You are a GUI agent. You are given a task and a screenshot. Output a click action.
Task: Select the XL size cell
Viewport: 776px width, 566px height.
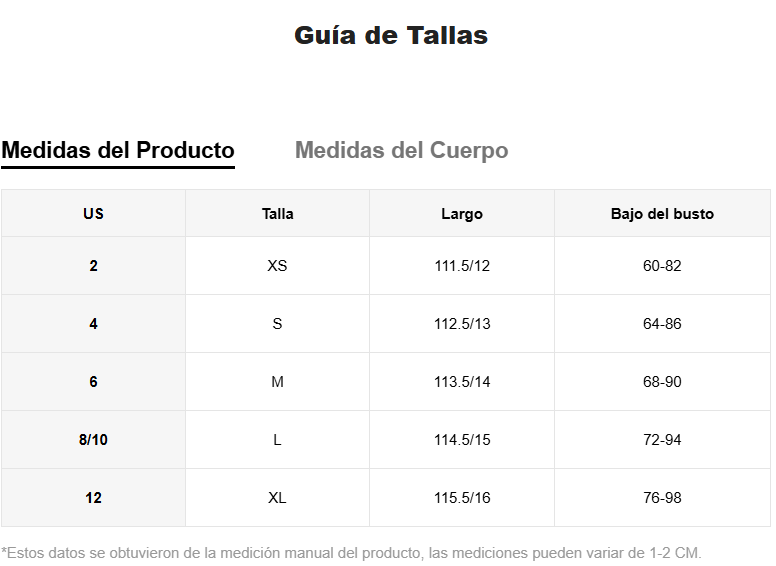(x=277, y=498)
